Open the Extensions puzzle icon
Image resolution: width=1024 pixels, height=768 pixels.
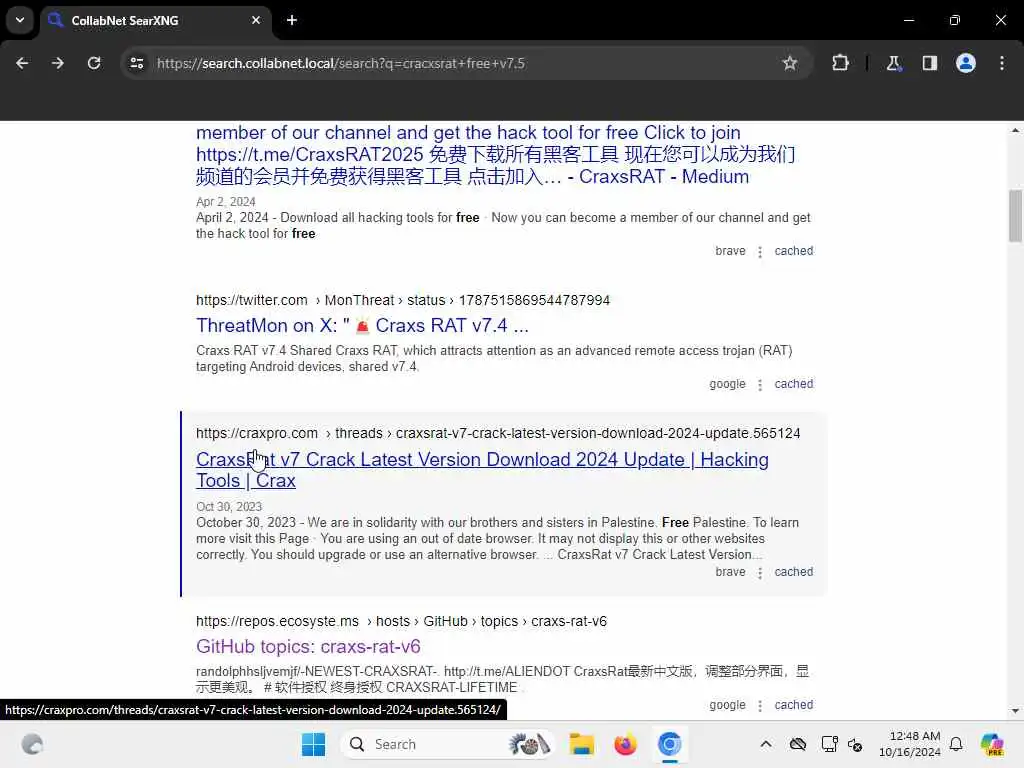(840, 63)
